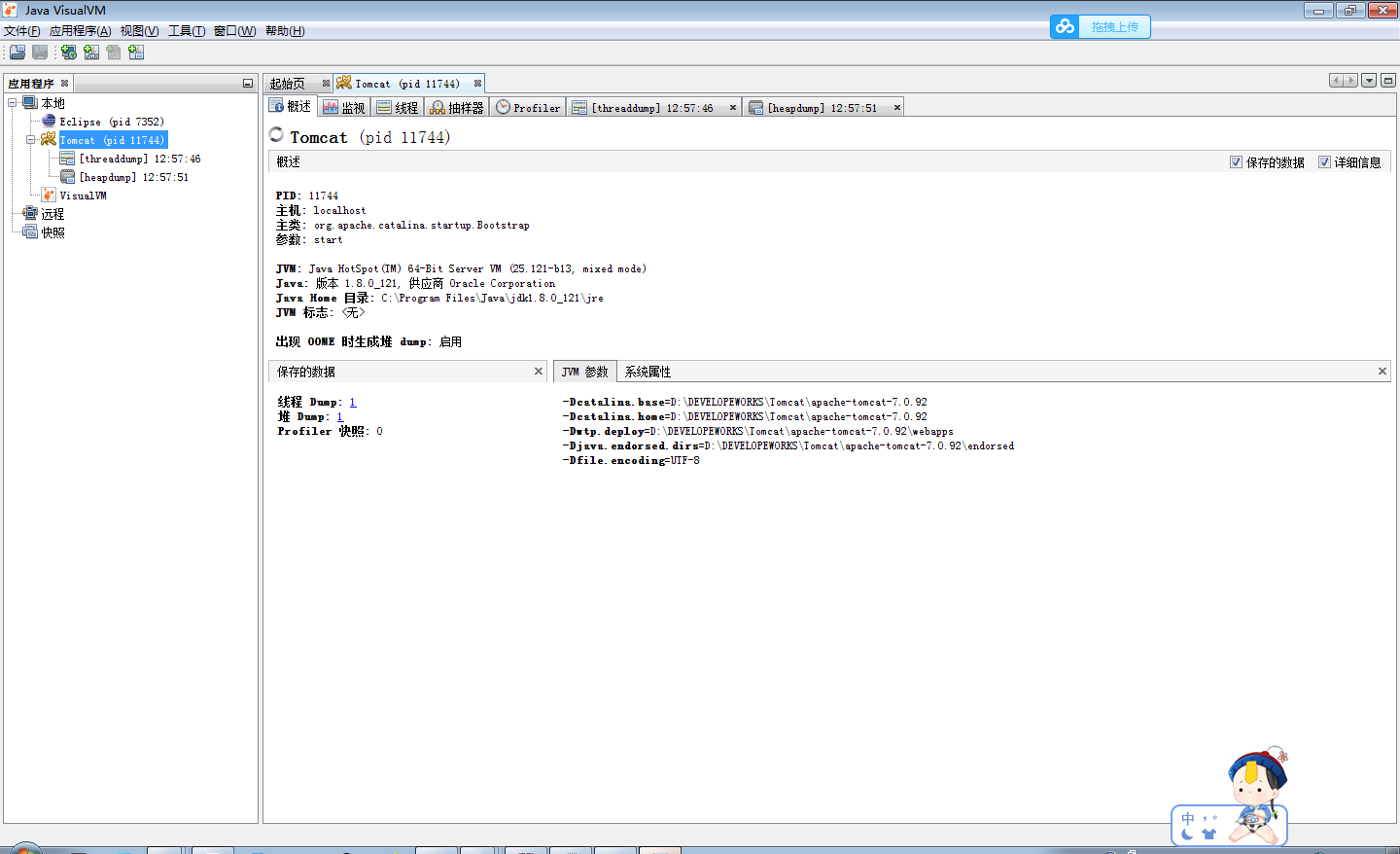Image resolution: width=1400 pixels, height=854 pixels.
Task: Select the VisualVM tree node
Action: [84, 196]
